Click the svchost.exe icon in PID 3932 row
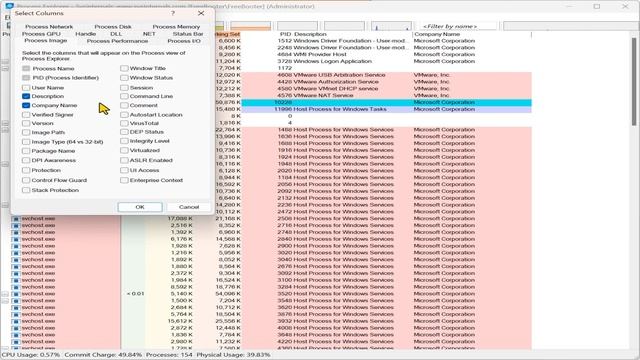Screen dimensions: 640x360 click(x=16, y=321)
